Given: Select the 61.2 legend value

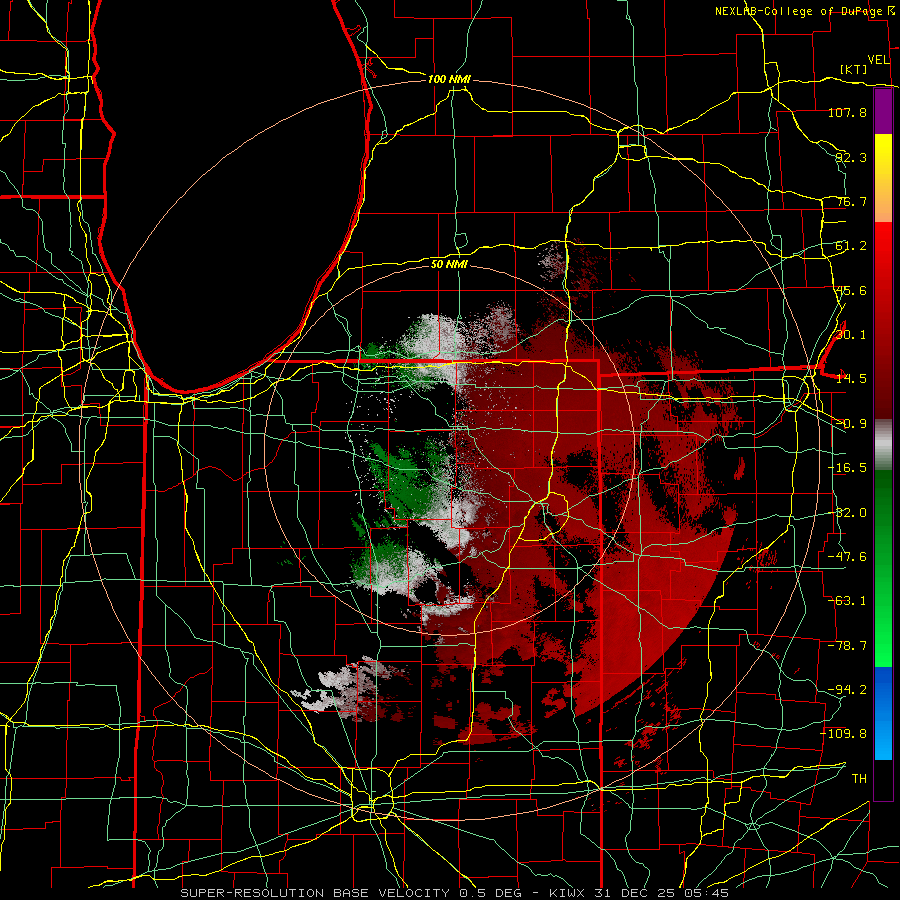Looking at the screenshot, I should point(851,246).
